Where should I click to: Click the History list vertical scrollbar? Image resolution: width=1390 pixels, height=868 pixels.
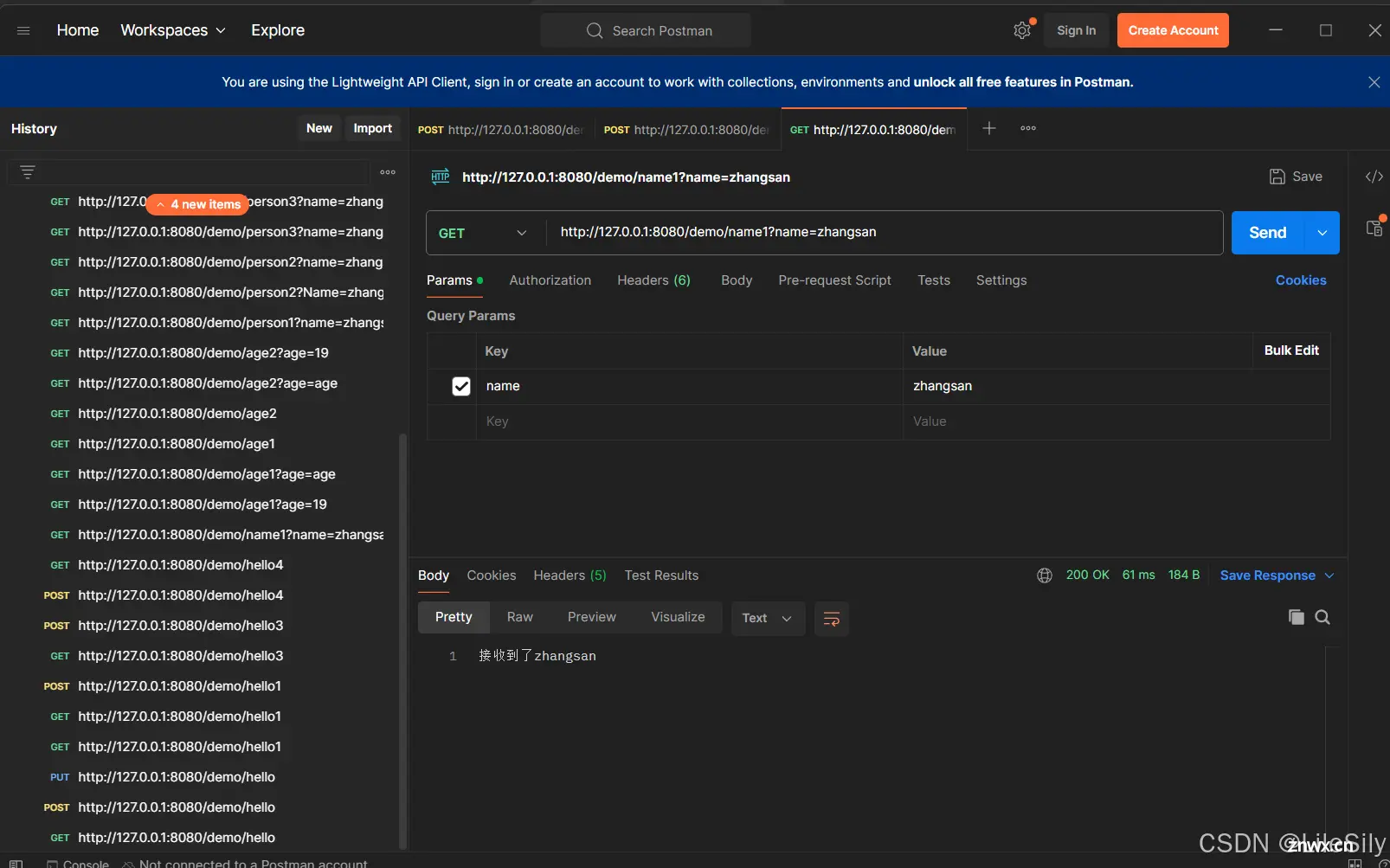point(402,640)
